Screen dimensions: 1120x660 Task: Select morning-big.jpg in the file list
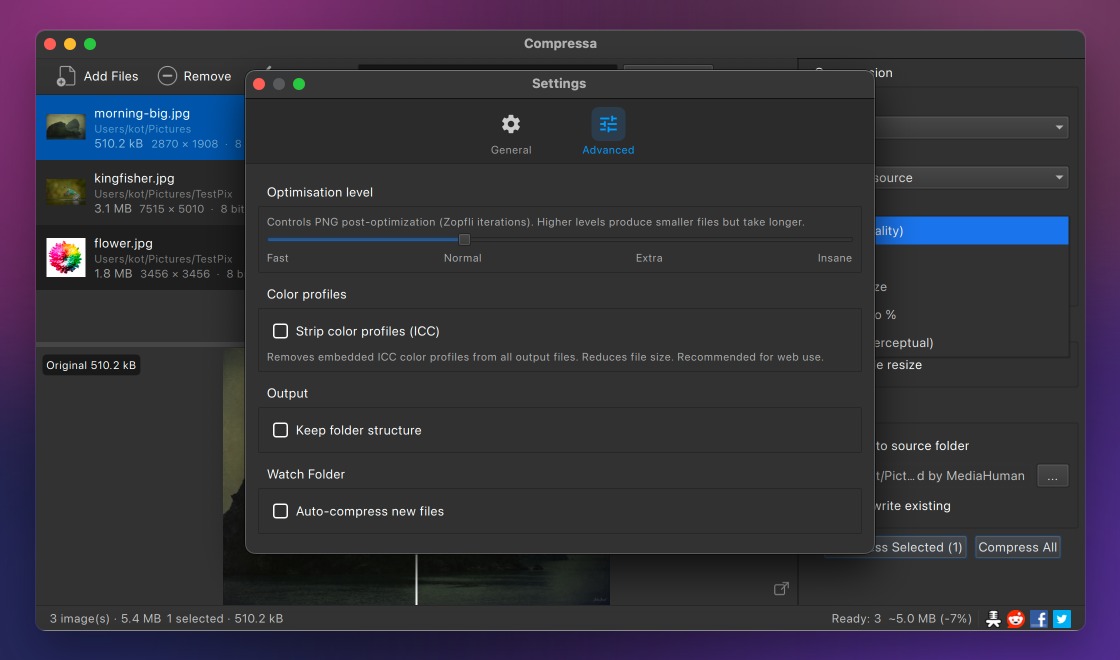(141, 128)
